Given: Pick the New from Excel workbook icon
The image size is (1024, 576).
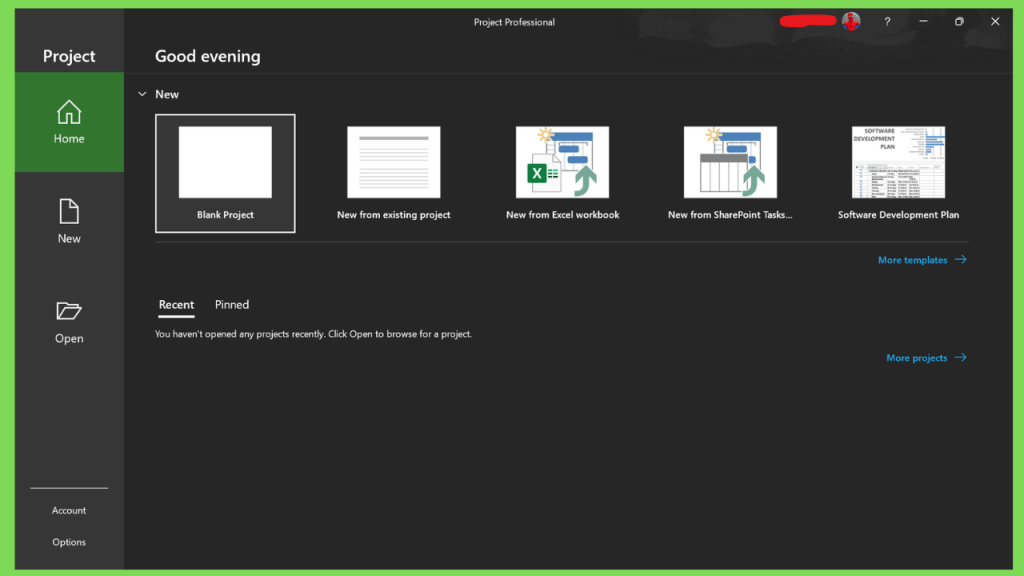Looking at the screenshot, I should [562, 162].
